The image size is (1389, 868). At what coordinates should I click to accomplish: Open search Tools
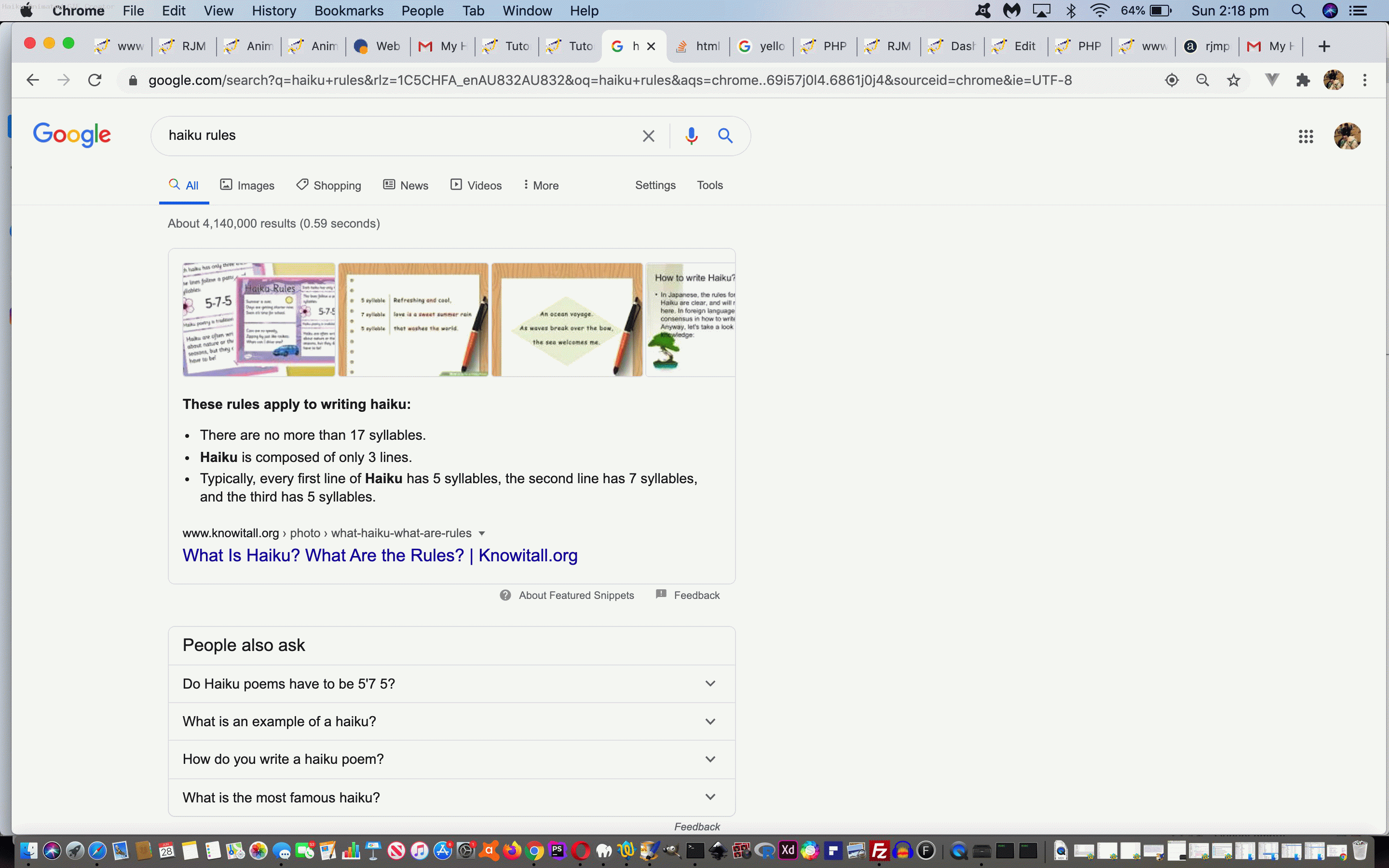[x=710, y=186]
